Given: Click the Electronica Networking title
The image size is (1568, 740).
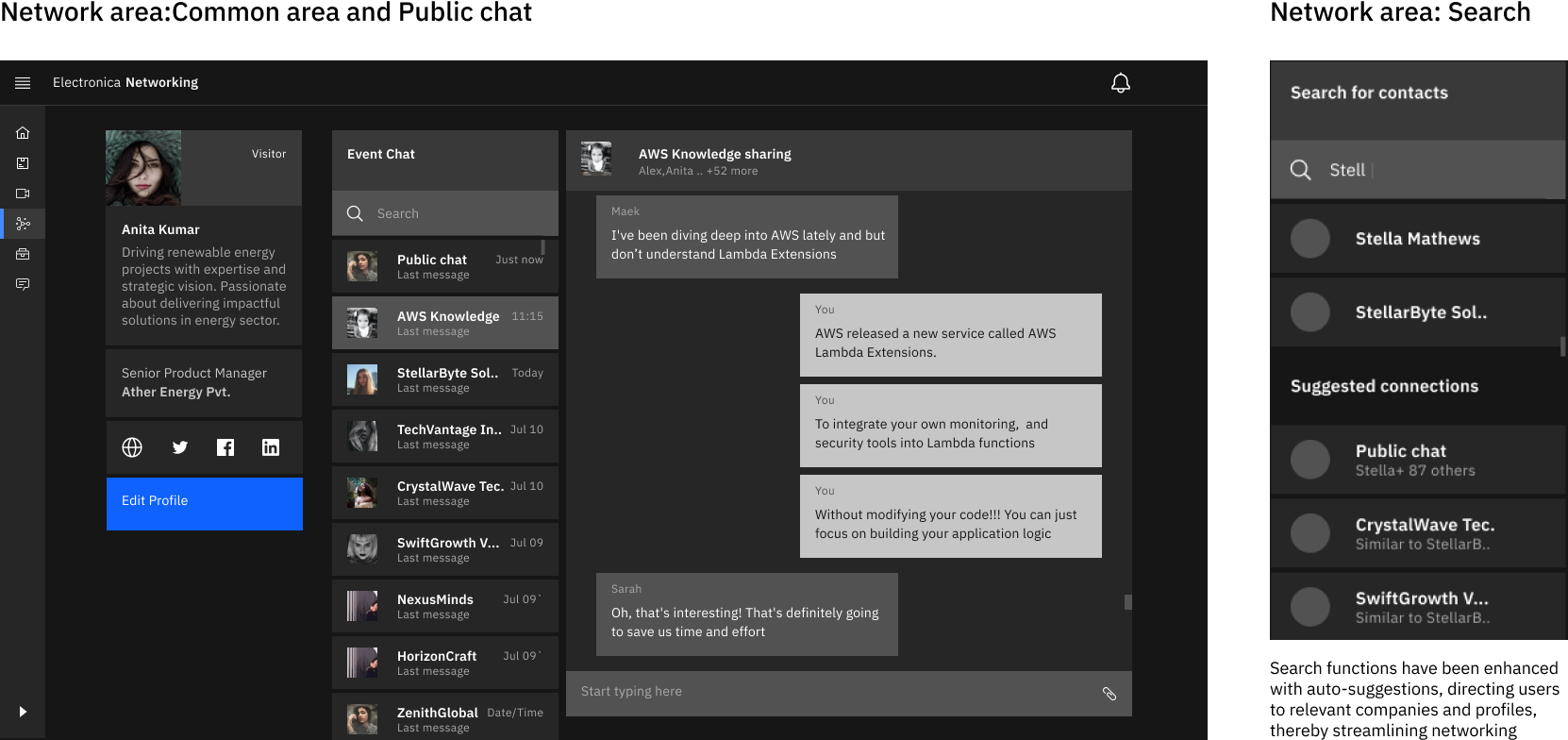Looking at the screenshot, I should tap(125, 83).
